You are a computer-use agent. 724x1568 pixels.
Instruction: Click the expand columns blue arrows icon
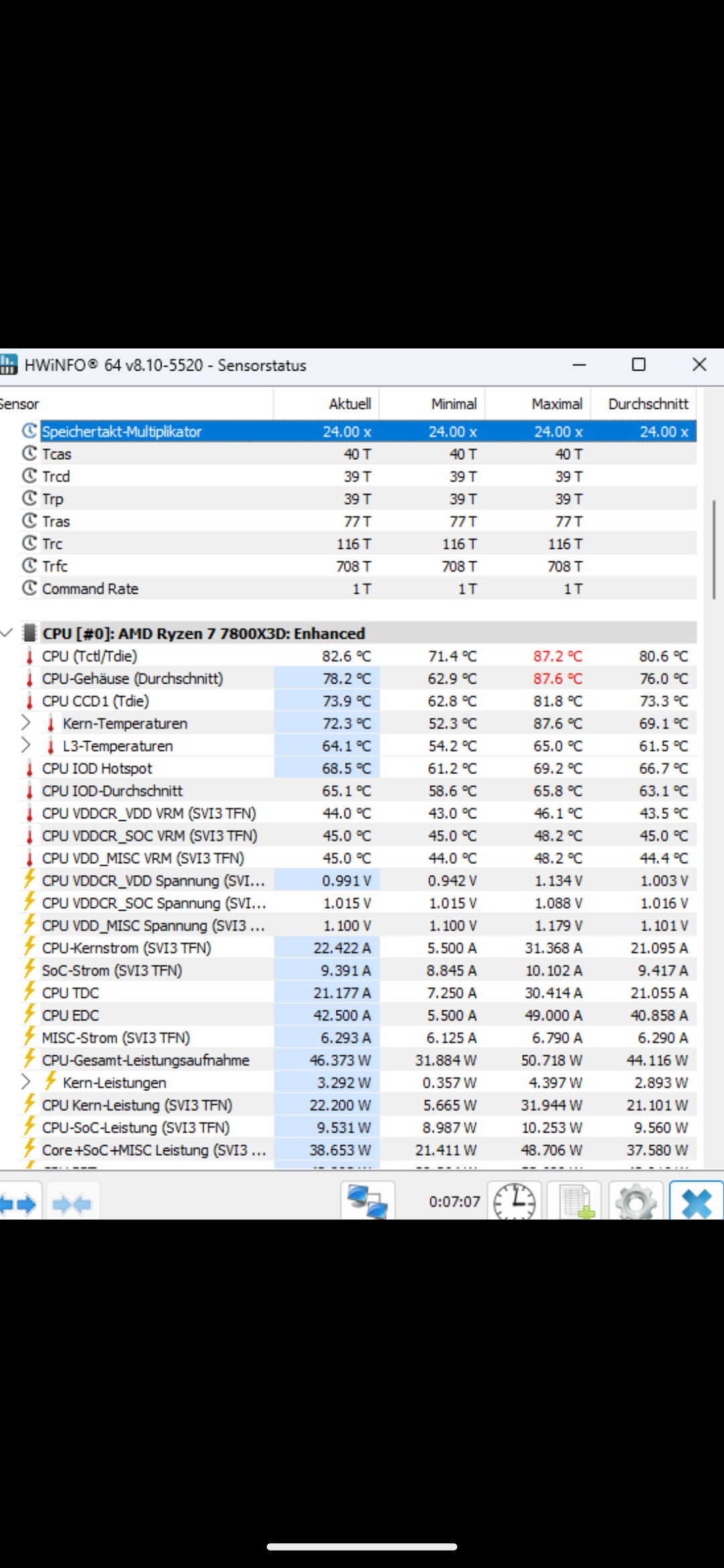point(19,1204)
